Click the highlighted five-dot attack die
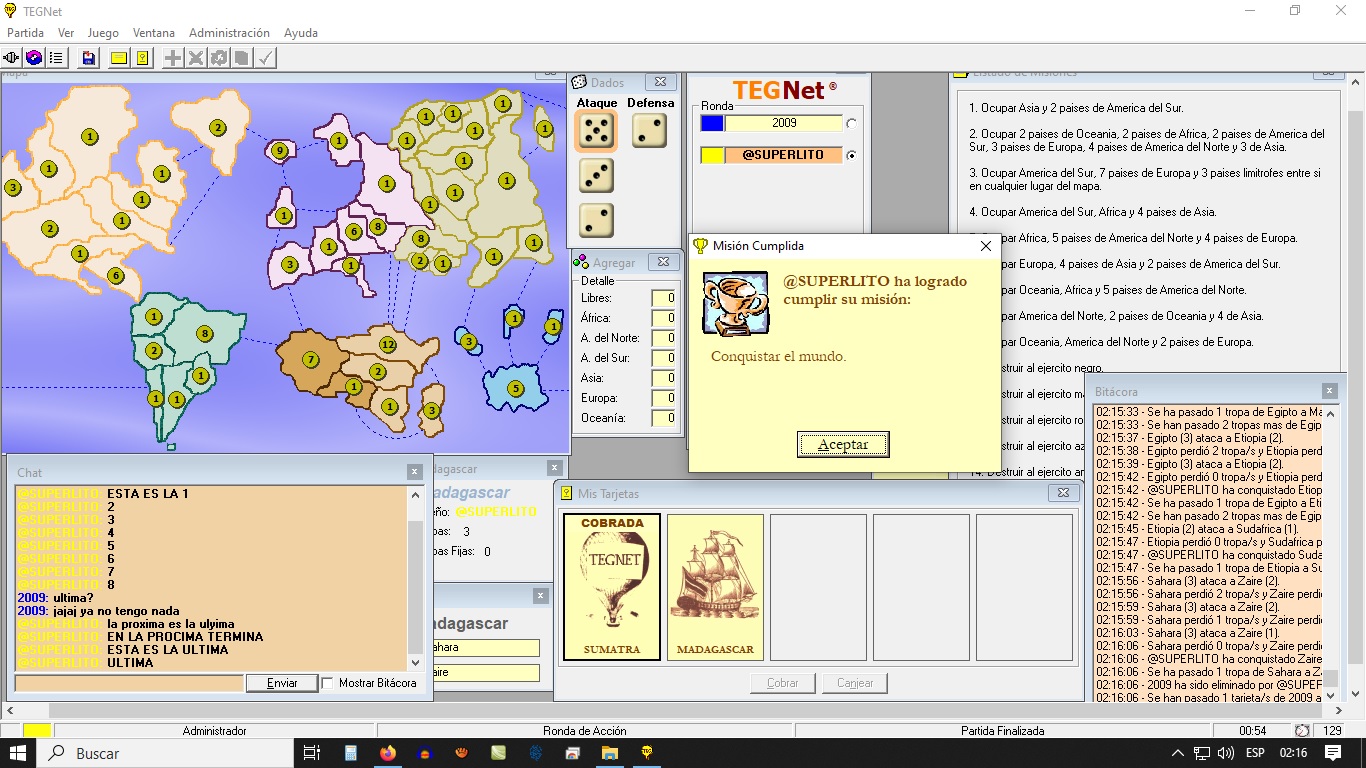Image resolution: width=1366 pixels, height=768 pixels. click(x=597, y=131)
